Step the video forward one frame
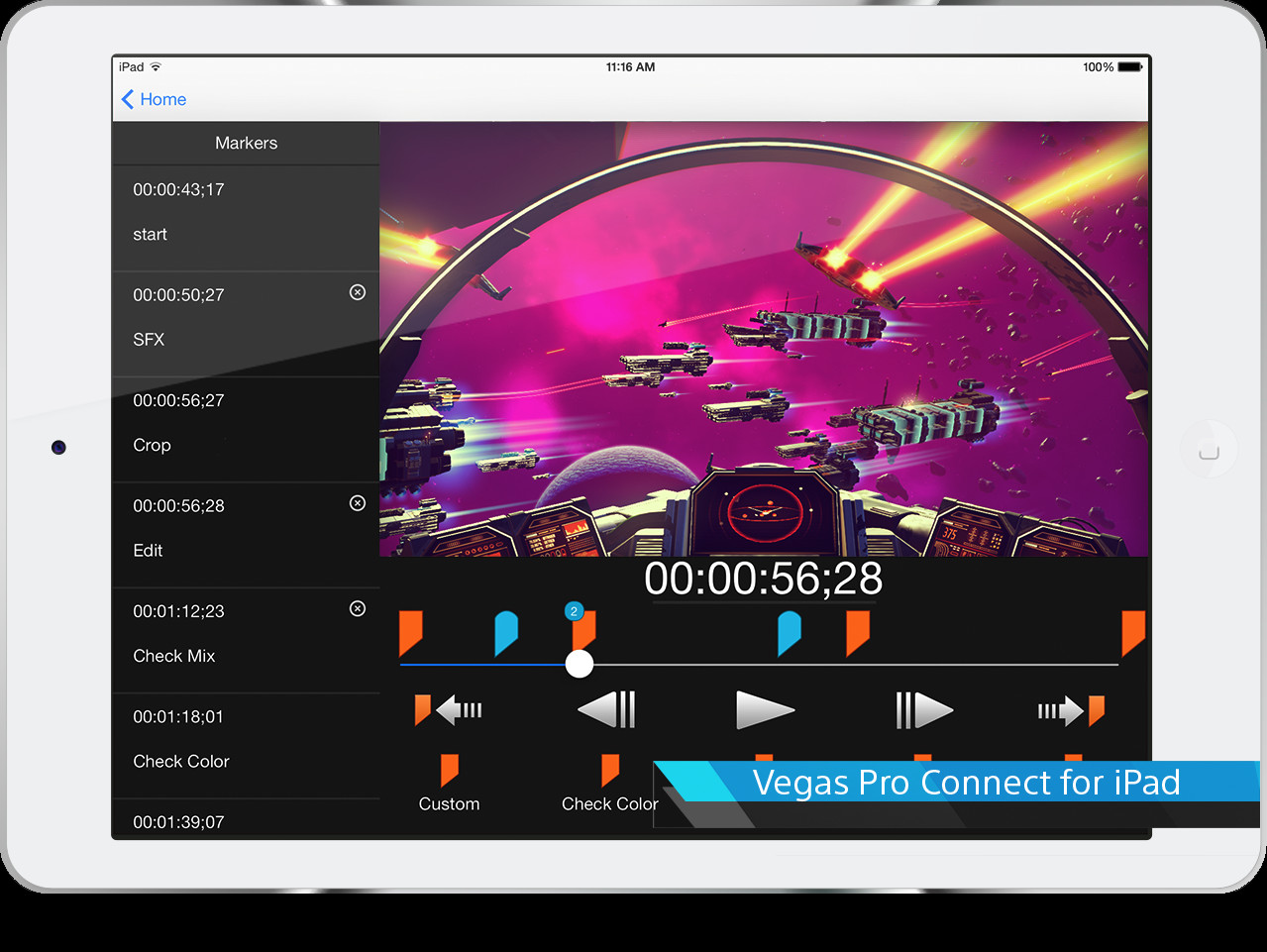This screenshot has width=1267, height=952. 923,709
